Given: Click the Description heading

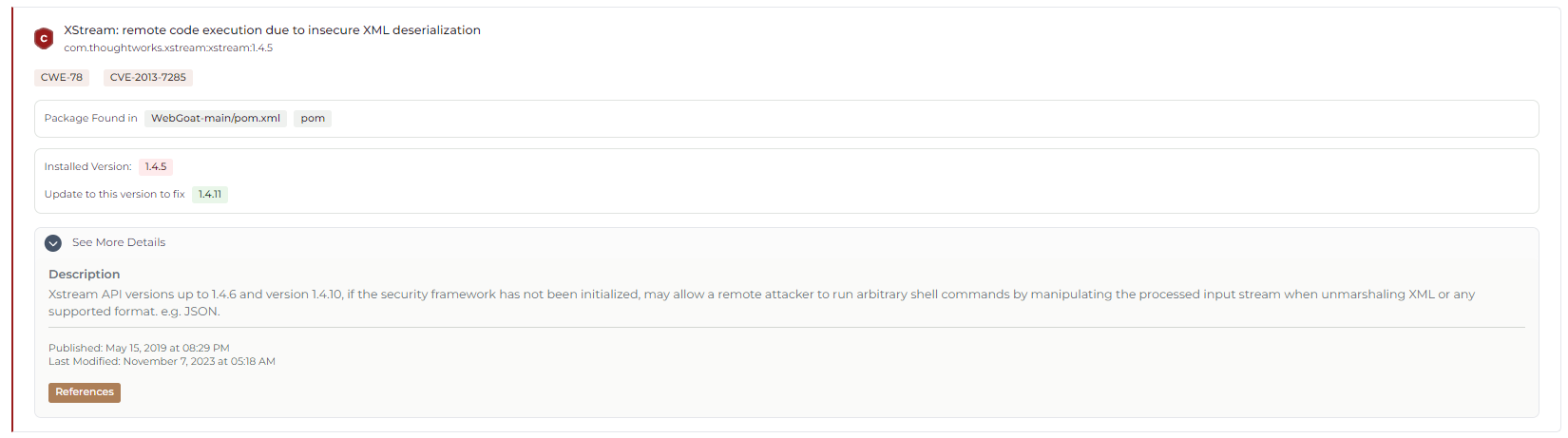Looking at the screenshot, I should tap(85, 275).
